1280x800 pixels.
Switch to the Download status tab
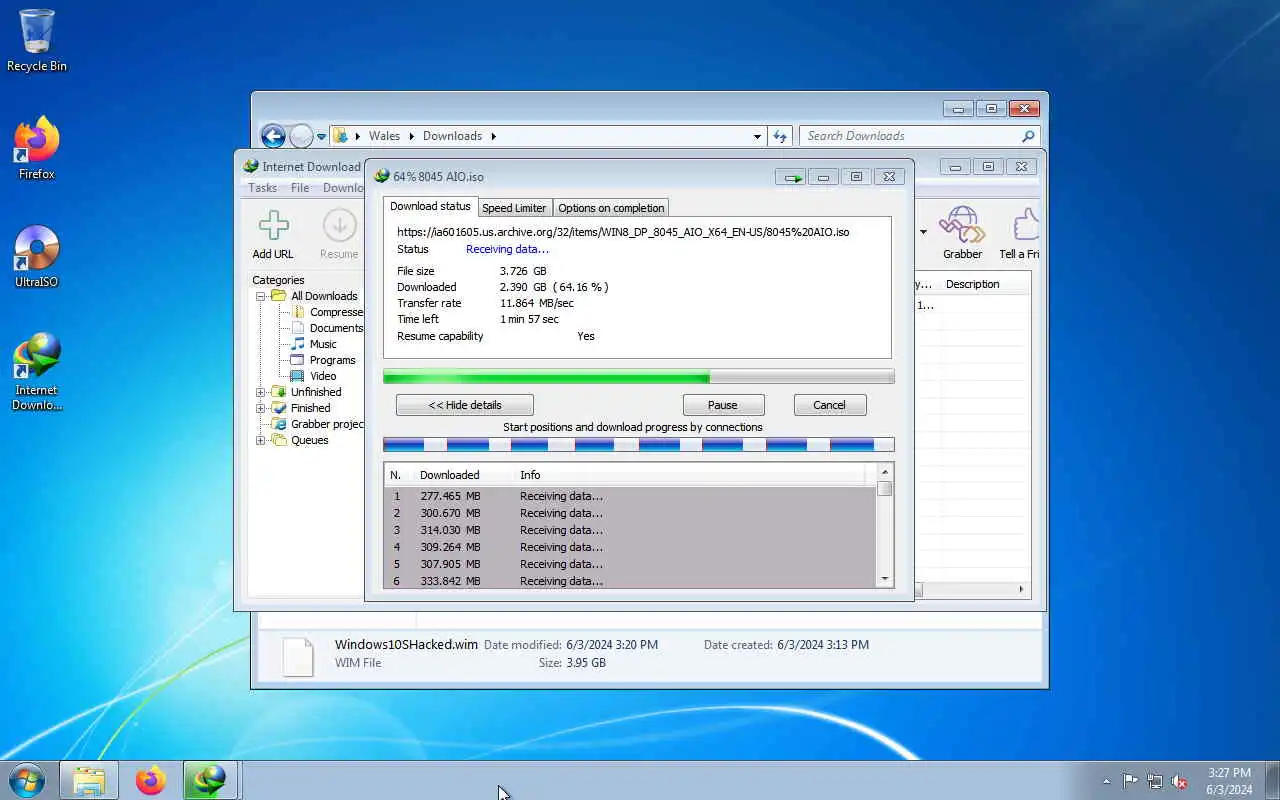tap(430, 206)
